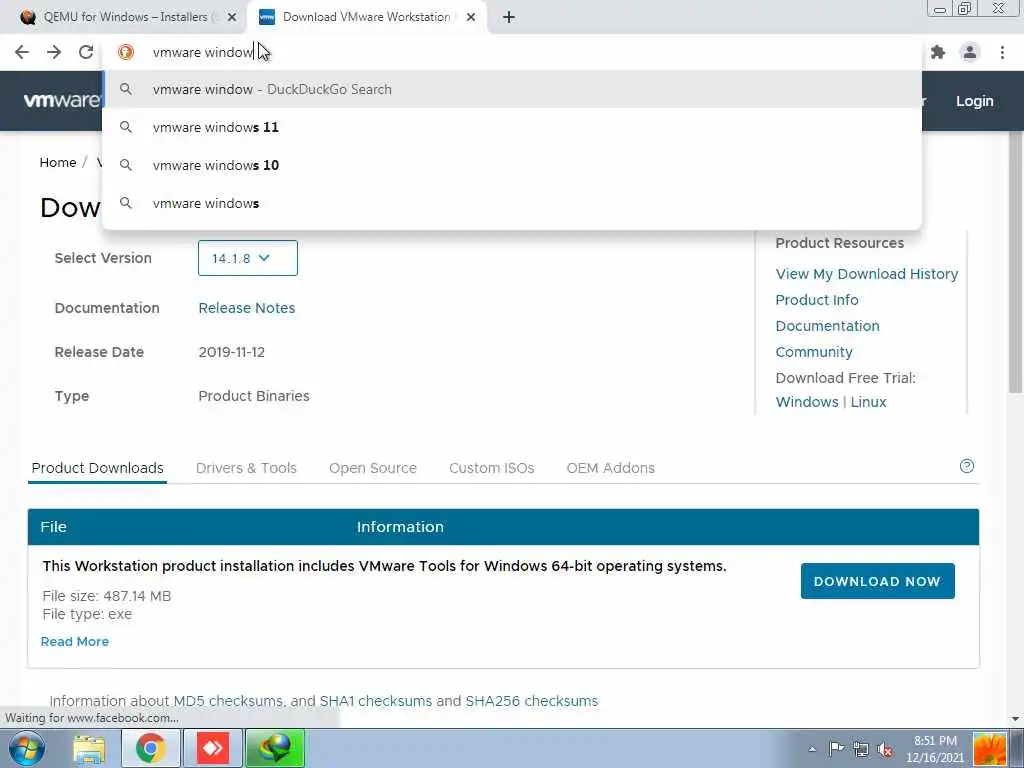Click the page vertical scrollbar thumb
Image resolution: width=1024 pixels, height=768 pixels.
pos(1015,261)
